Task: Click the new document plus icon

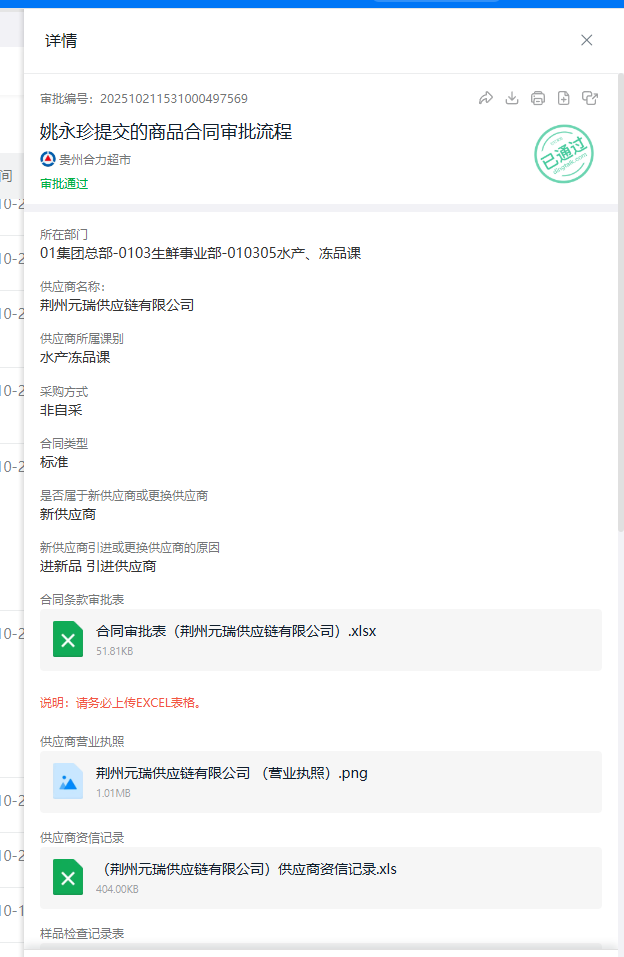Action: point(564,98)
